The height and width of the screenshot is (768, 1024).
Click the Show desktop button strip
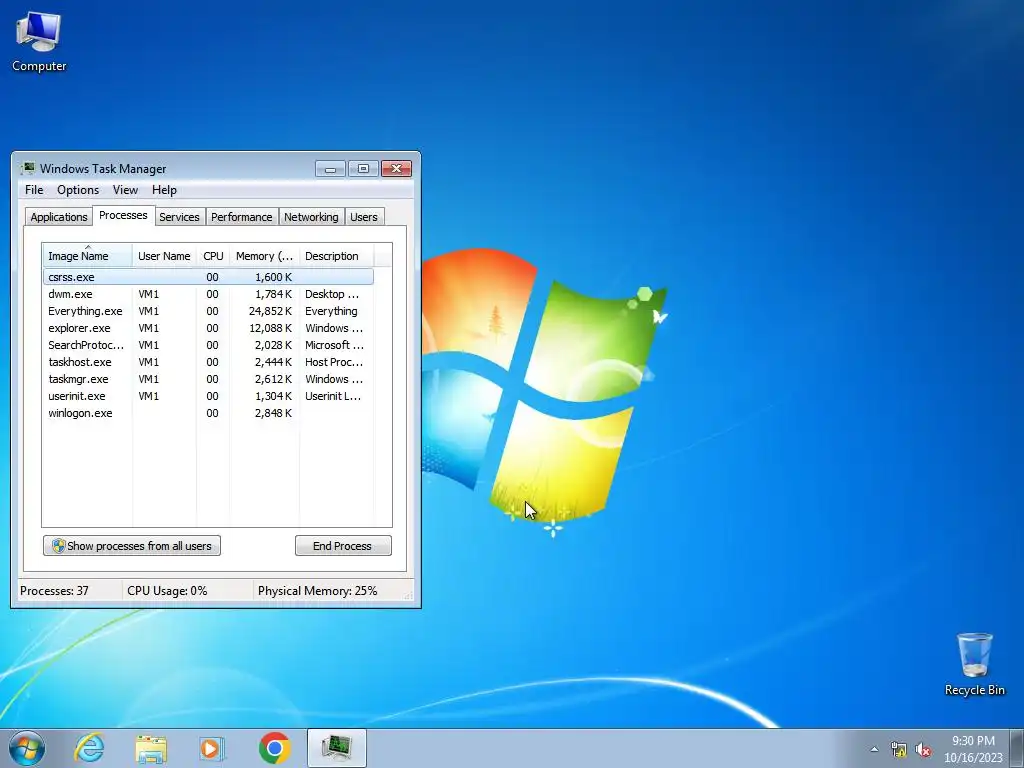tap(1018, 748)
